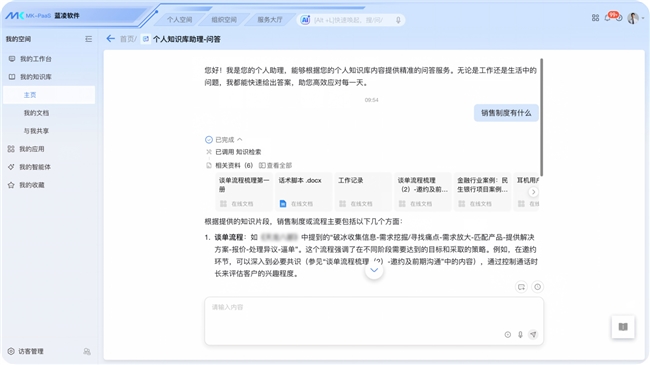The image size is (650, 365).
Task: Click microphone icon in message input
Action: pyautogui.click(x=520, y=334)
